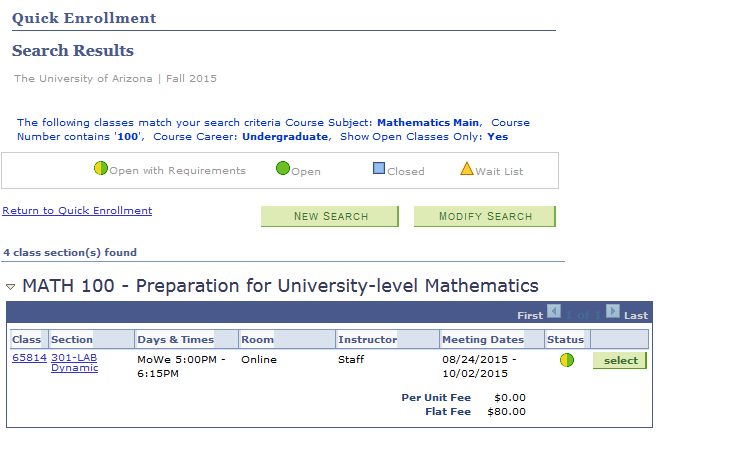Click the green Open legend icon
The image size is (733, 454).
tap(283, 169)
